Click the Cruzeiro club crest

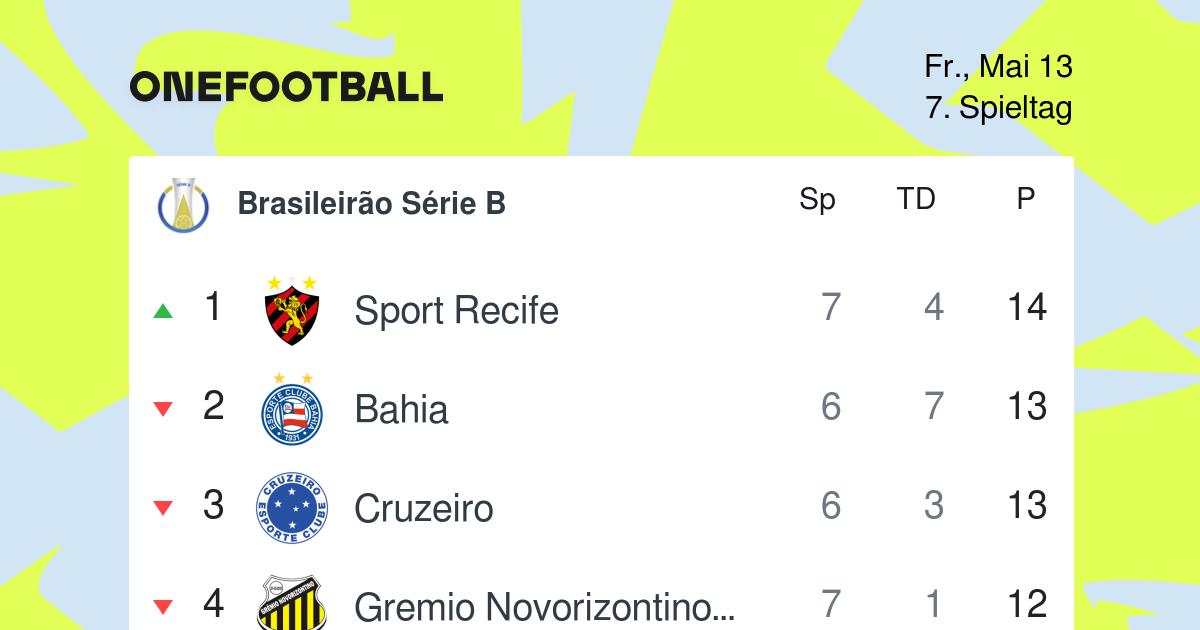(x=292, y=508)
